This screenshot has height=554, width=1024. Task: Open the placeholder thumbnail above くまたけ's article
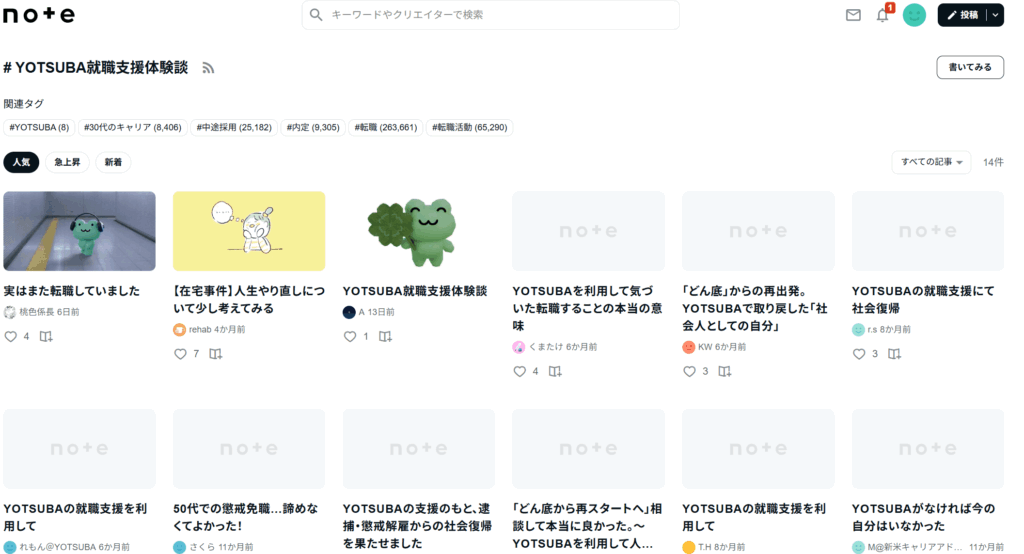point(588,231)
